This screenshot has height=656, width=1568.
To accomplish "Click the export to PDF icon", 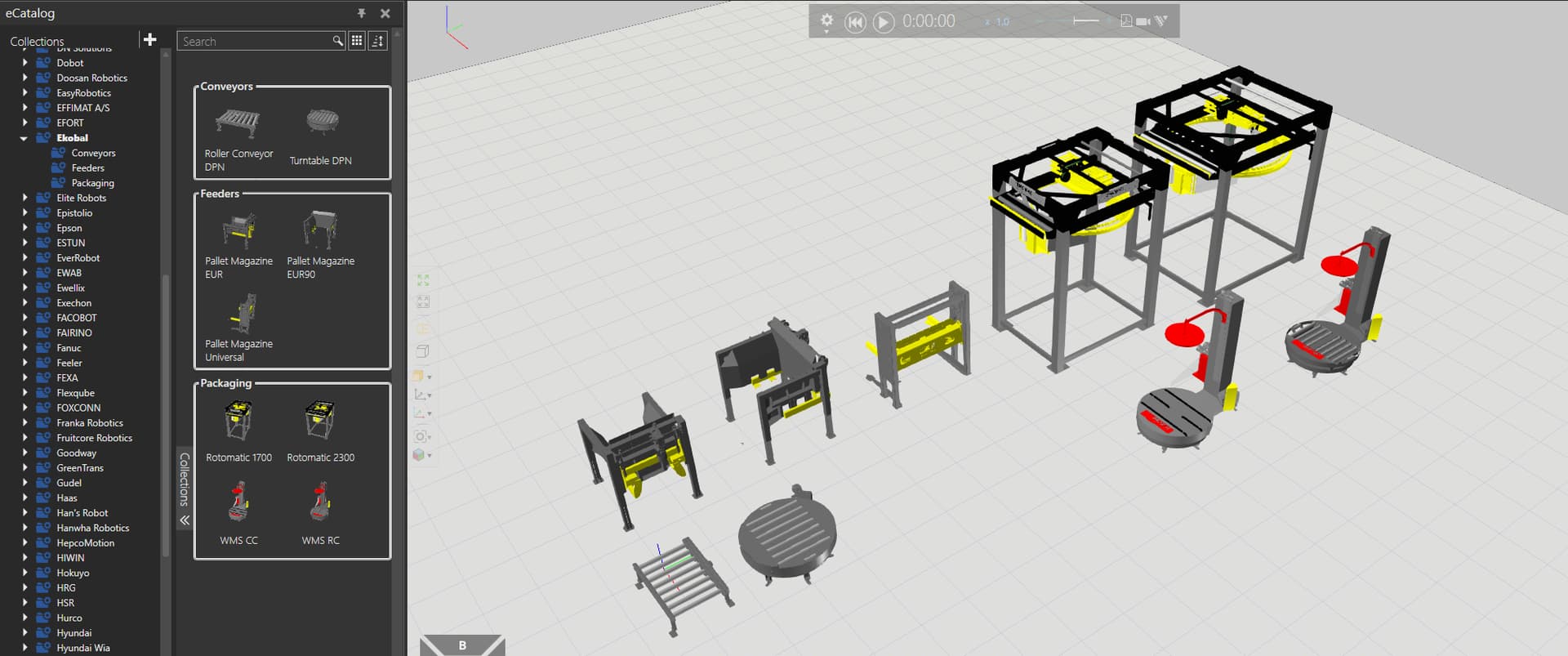I will 1126,21.
